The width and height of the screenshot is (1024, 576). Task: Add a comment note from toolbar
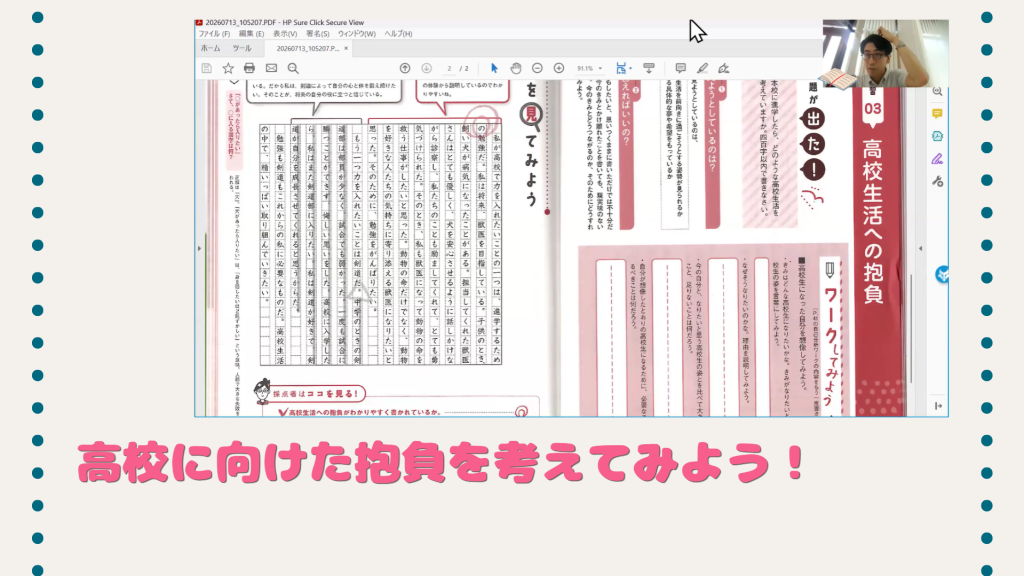click(x=680, y=68)
